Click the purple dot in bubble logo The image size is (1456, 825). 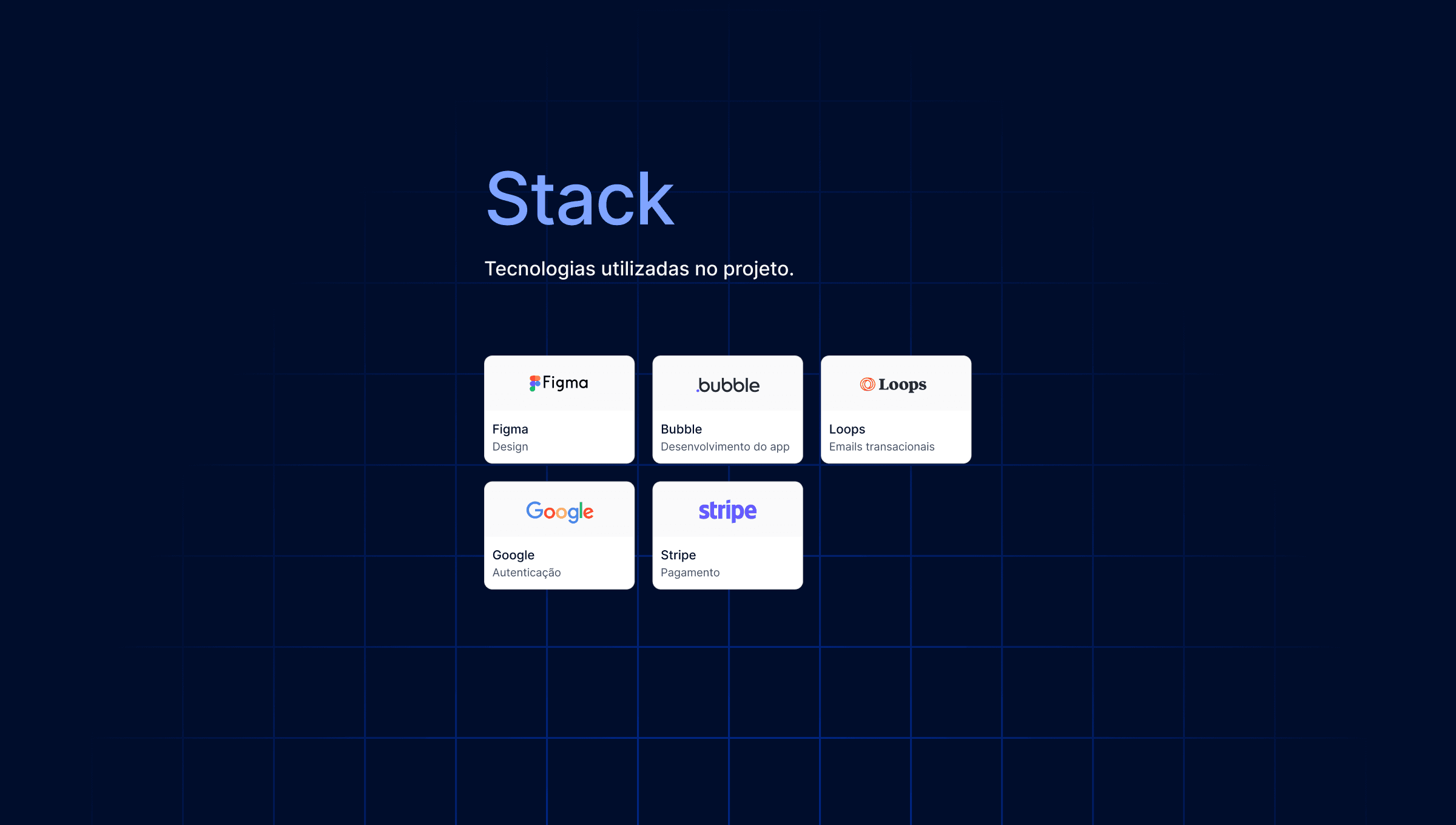[x=698, y=391]
